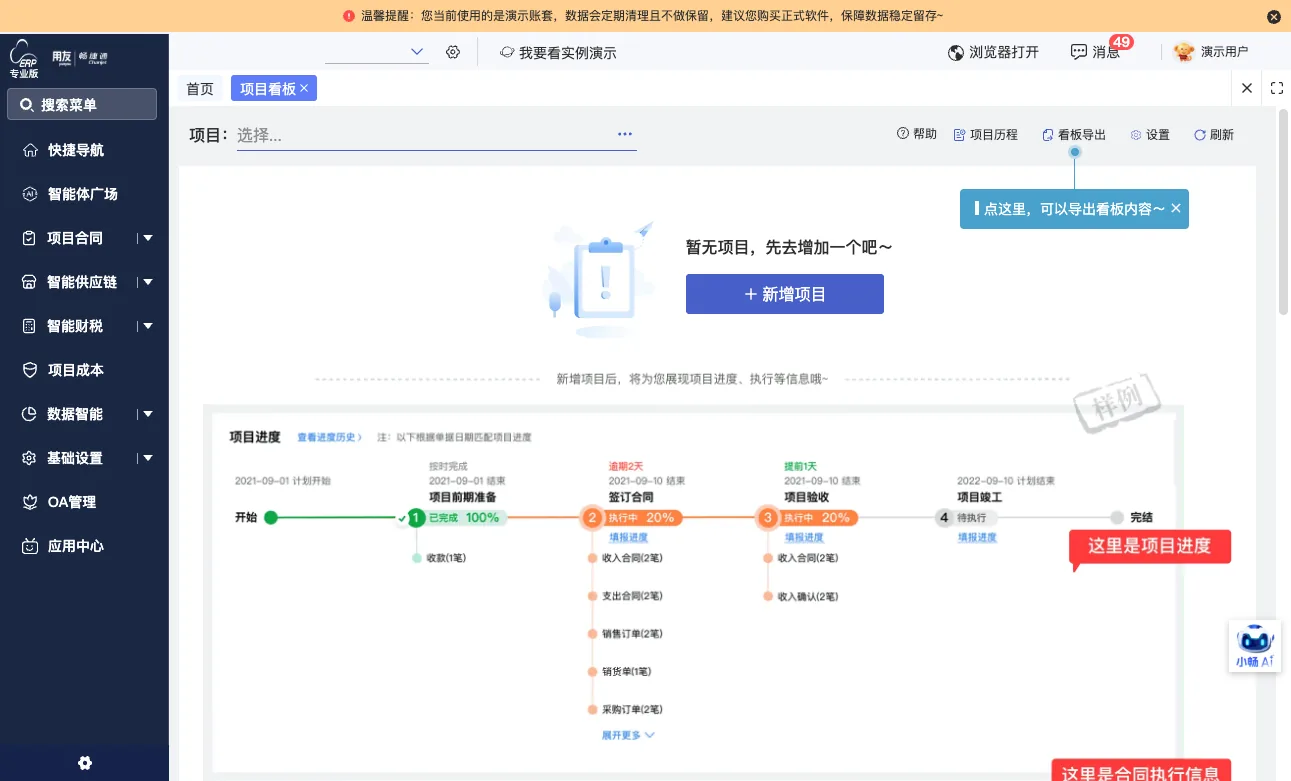1291x781 pixels.
Task: Open the 小畅 AI assistant
Action: point(1255,646)
